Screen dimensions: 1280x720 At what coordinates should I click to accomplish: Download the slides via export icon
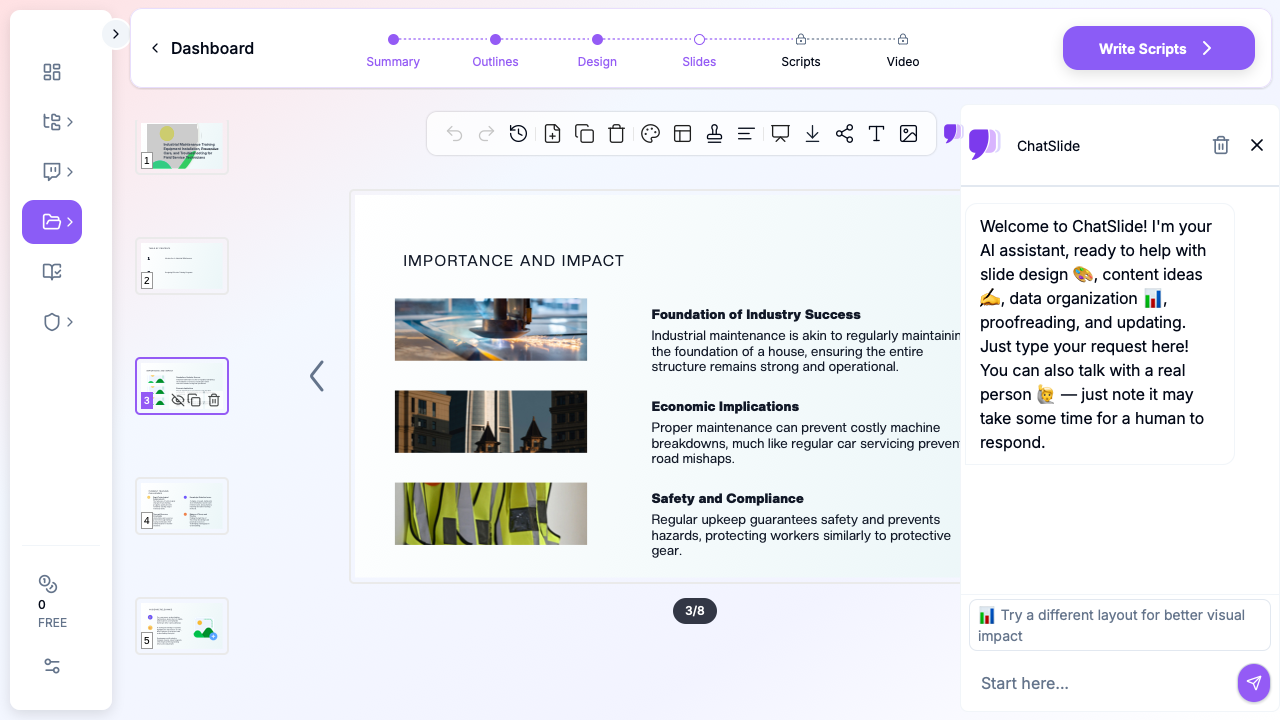[x=812, y=134]
